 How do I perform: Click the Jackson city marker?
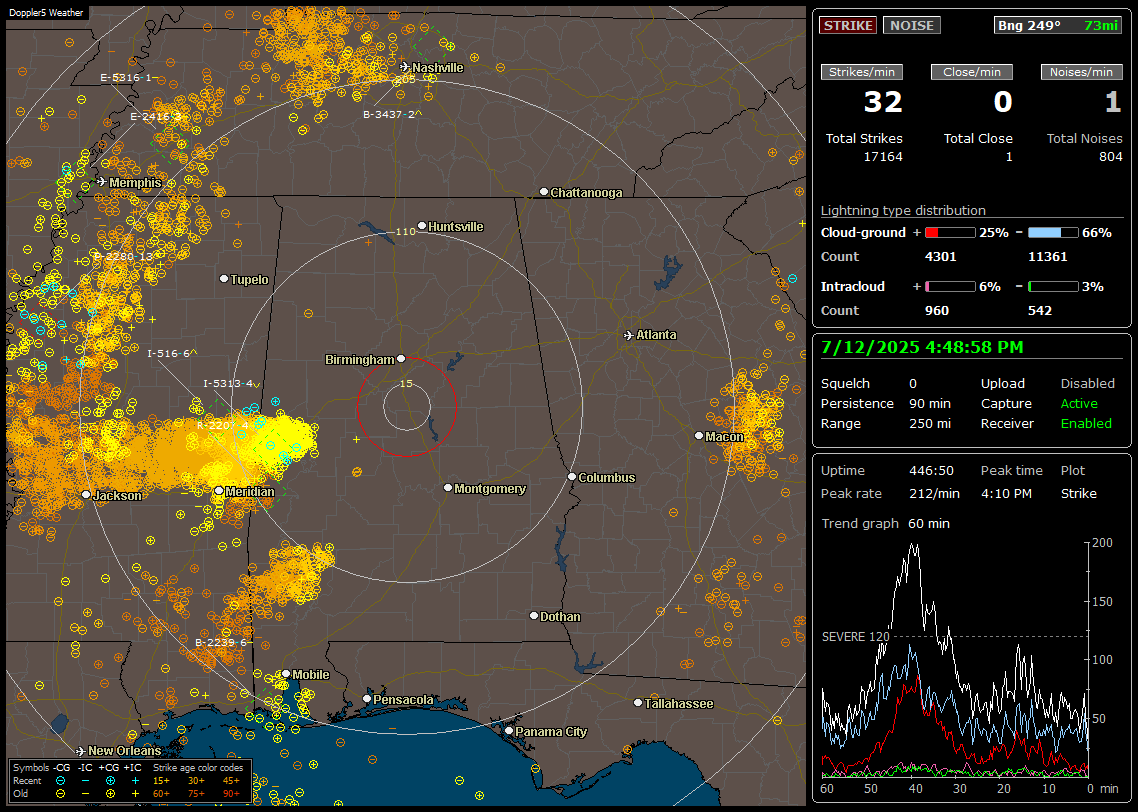coord(86,494)
